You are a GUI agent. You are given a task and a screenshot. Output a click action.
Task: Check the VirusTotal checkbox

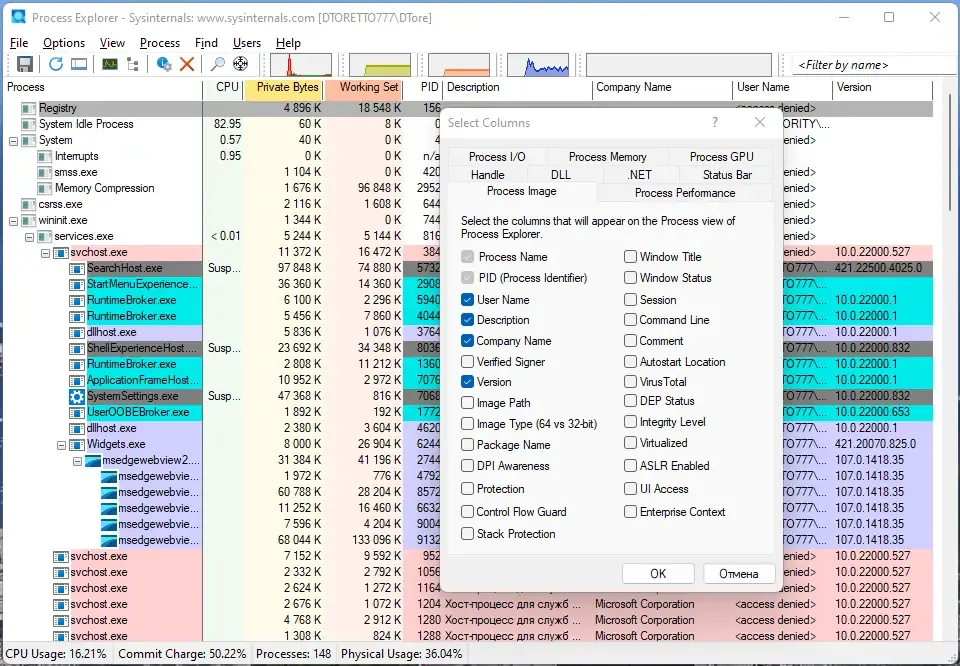point(630,382)
